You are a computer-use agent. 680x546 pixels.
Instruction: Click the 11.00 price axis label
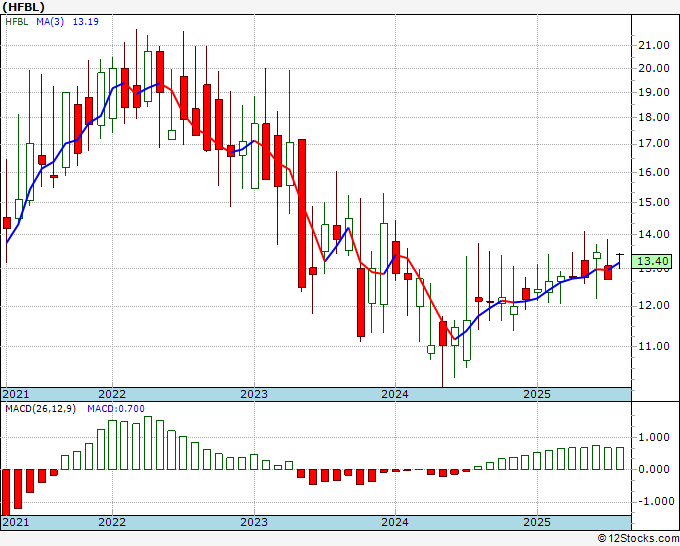(654, 346)
